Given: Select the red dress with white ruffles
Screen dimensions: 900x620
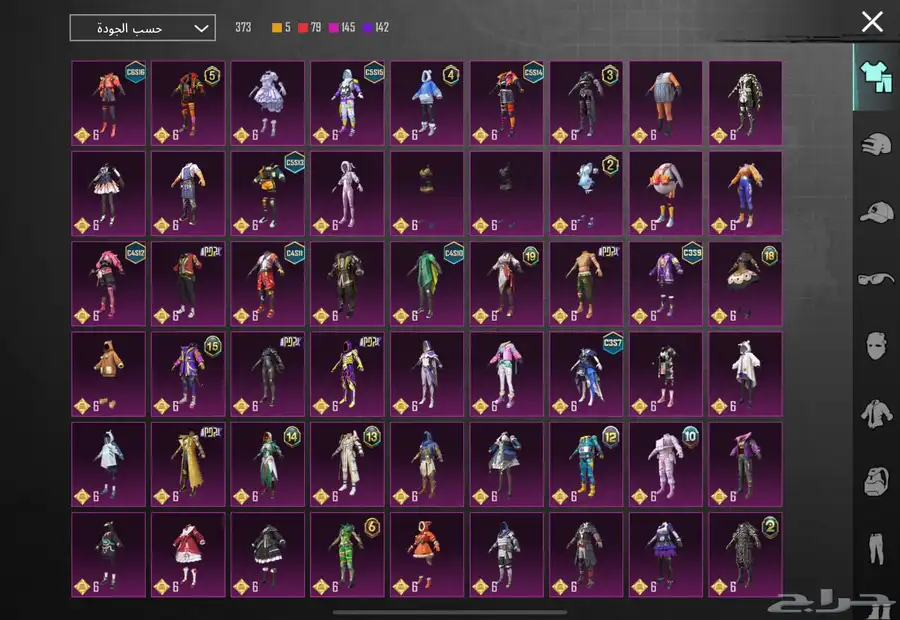Looking at the screenshot, I should (188, 555).
